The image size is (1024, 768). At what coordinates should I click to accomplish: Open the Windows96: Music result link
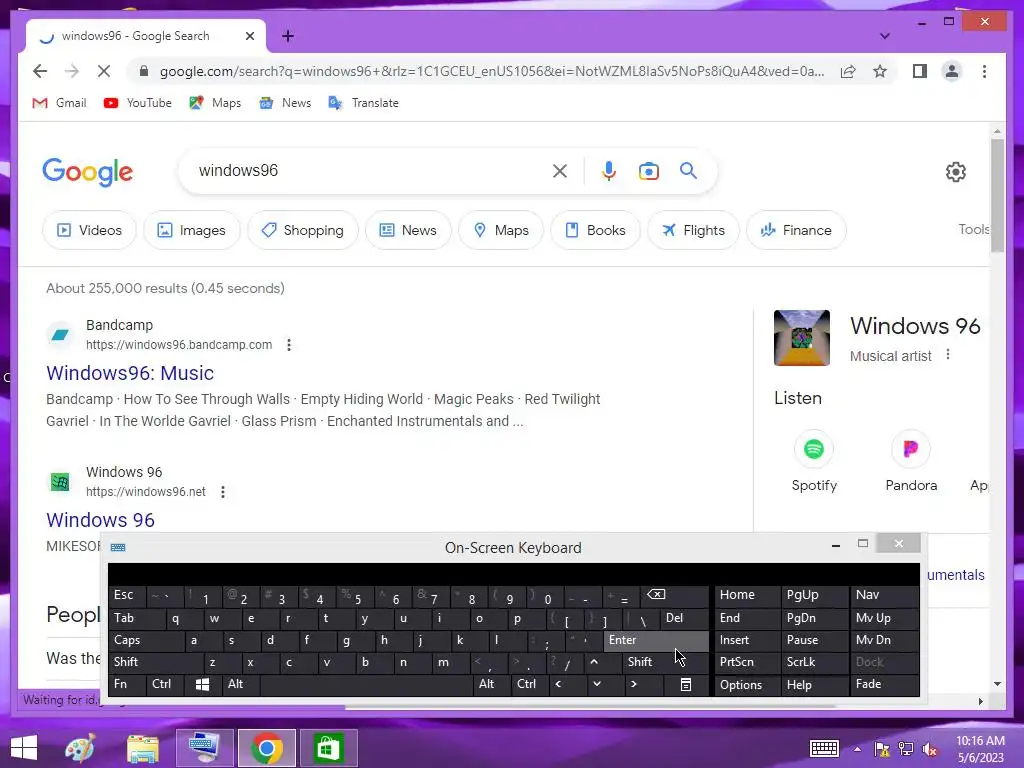pyautogui.click(x=130, y=373)
